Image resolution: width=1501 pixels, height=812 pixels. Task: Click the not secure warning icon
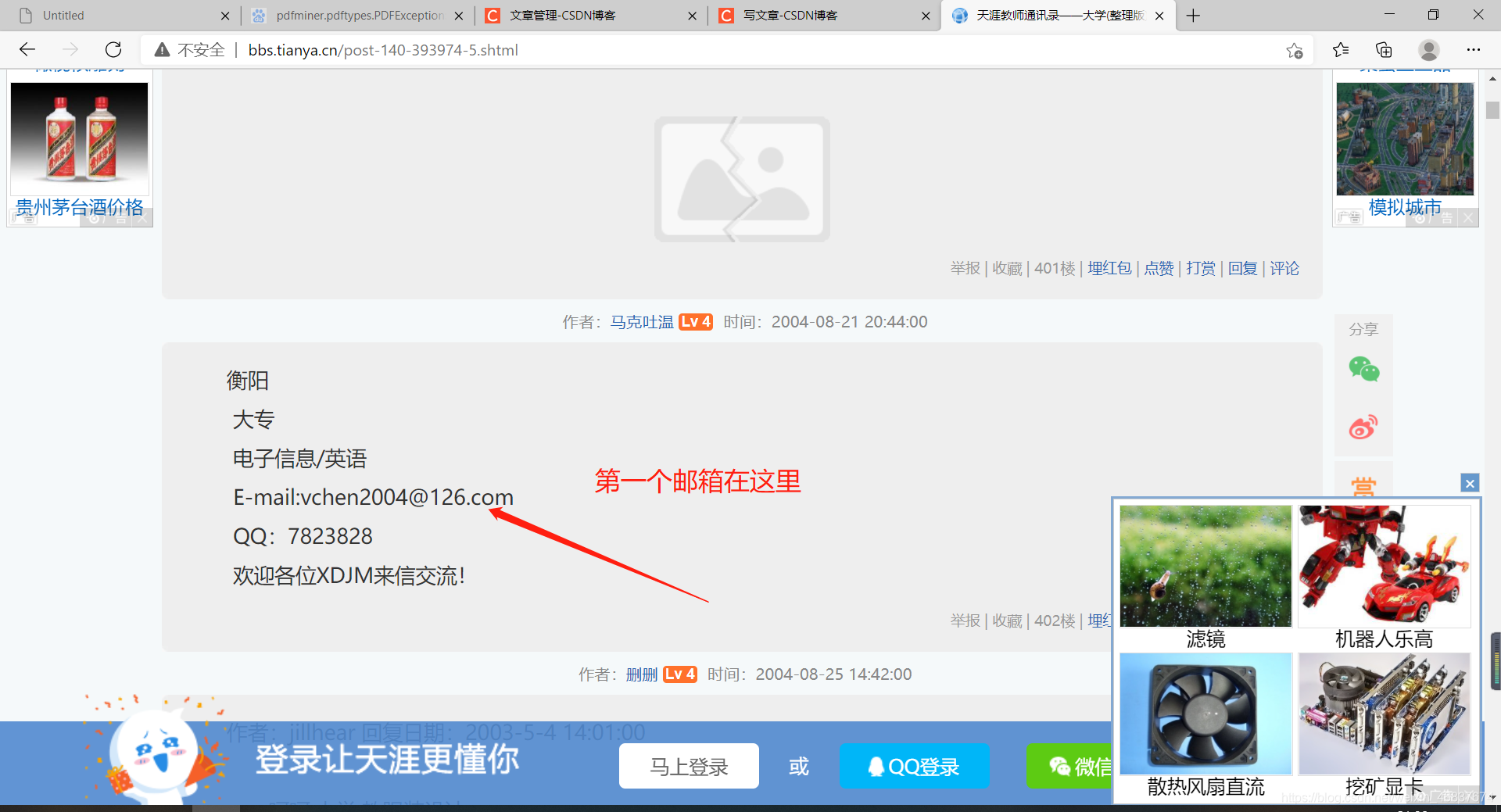coord(162,50)
